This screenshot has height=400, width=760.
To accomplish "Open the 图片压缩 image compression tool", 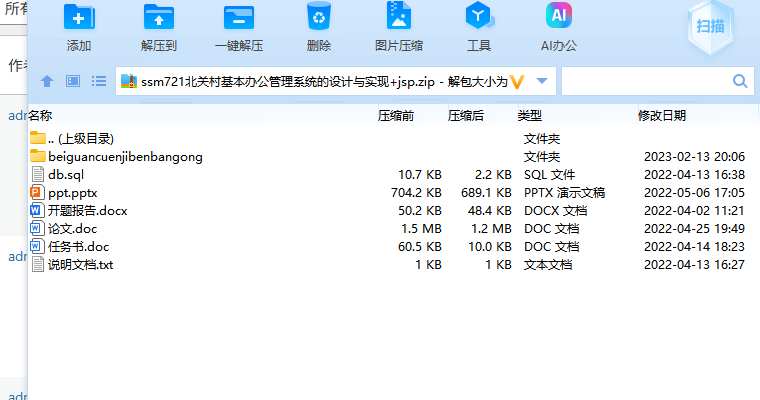I will [398, 18].
